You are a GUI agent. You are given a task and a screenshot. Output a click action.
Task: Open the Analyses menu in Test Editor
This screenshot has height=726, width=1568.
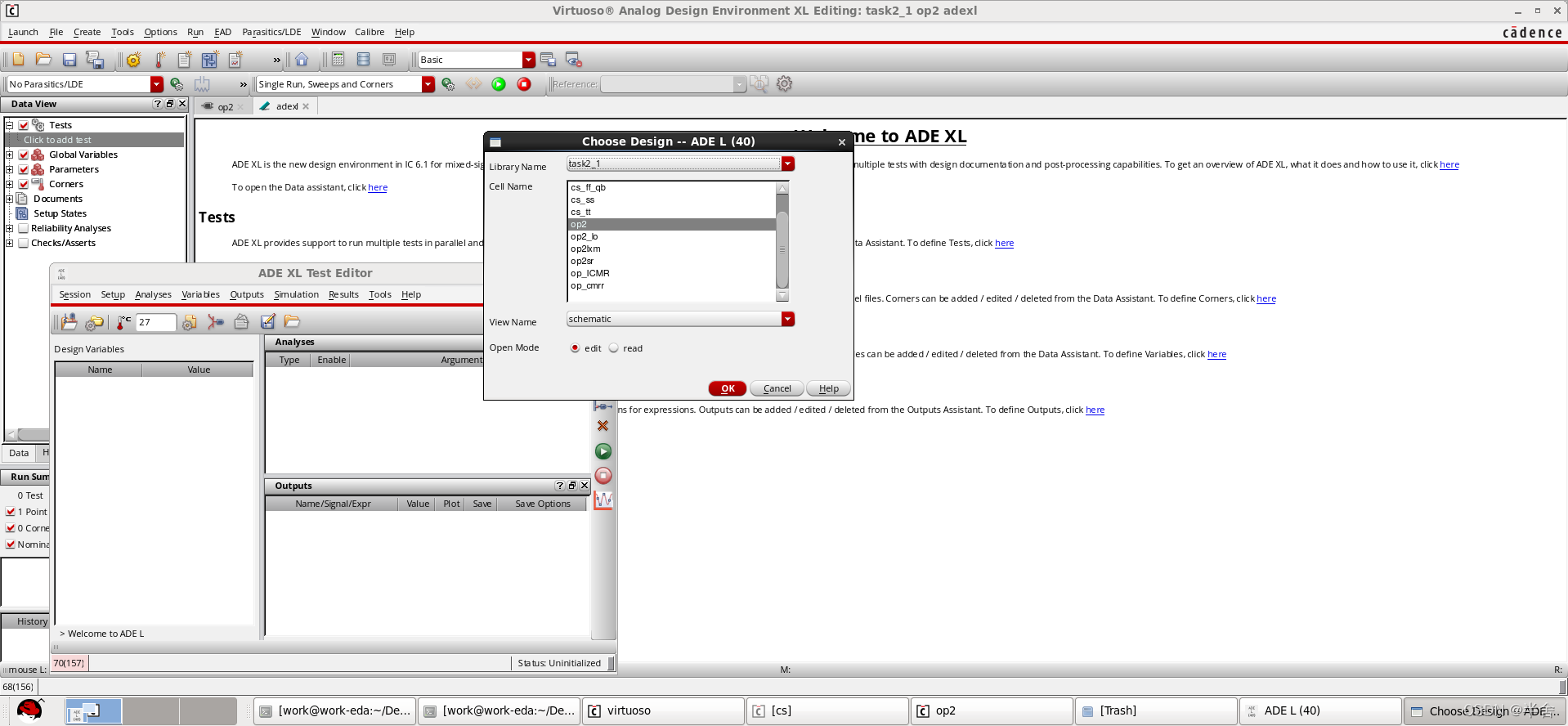pos(153,294)
